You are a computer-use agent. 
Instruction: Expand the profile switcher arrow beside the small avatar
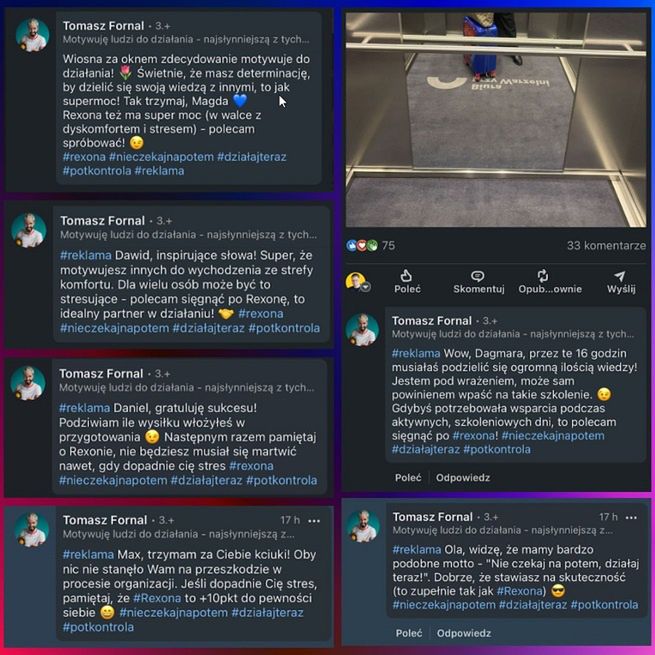(366, 287)
